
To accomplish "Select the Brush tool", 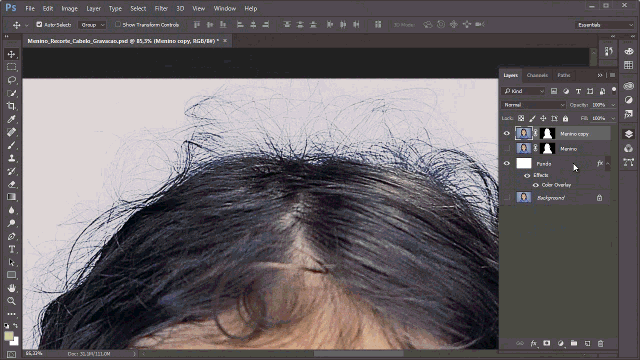I will 11,145.
